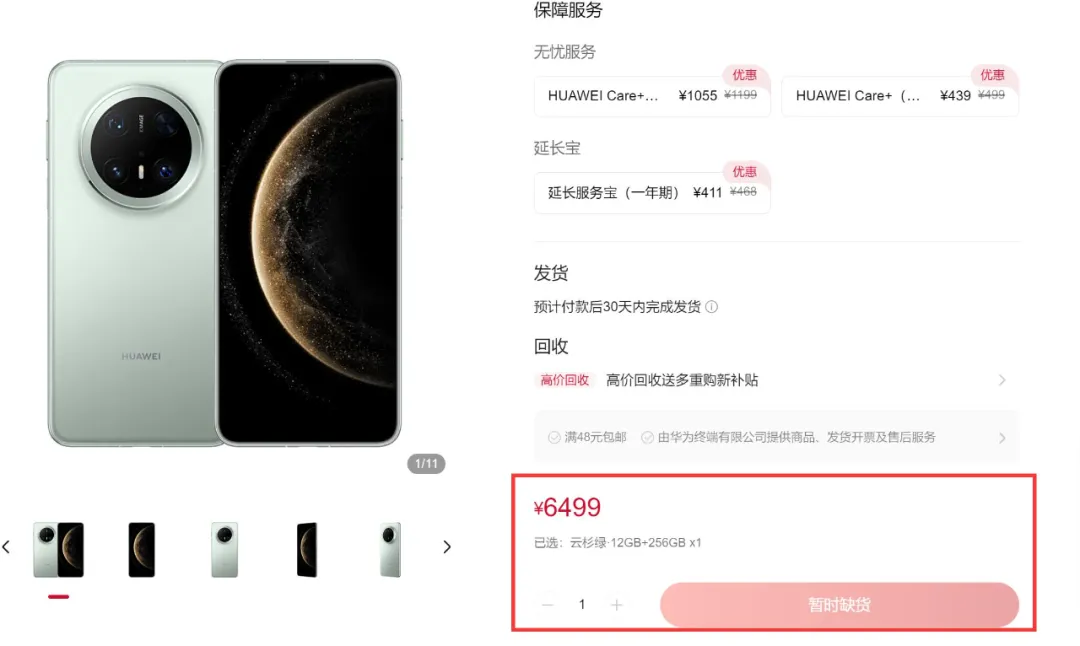Decrease quantity with the minus icon
The width and height of the screenshot is (1080, 646).
point(548,605)
